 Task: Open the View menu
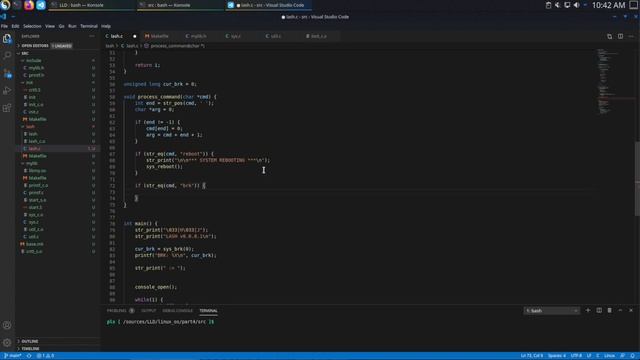(50, 26)
